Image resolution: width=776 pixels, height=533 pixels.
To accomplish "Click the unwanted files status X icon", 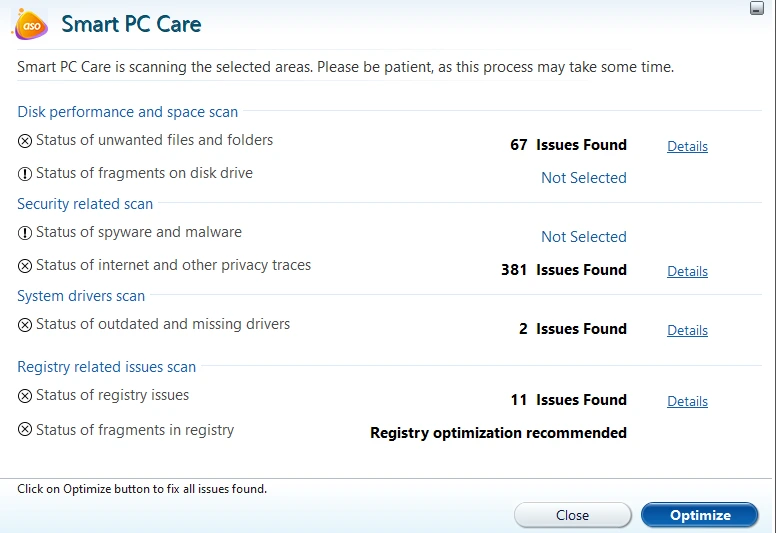I will (x=25, y=141).
